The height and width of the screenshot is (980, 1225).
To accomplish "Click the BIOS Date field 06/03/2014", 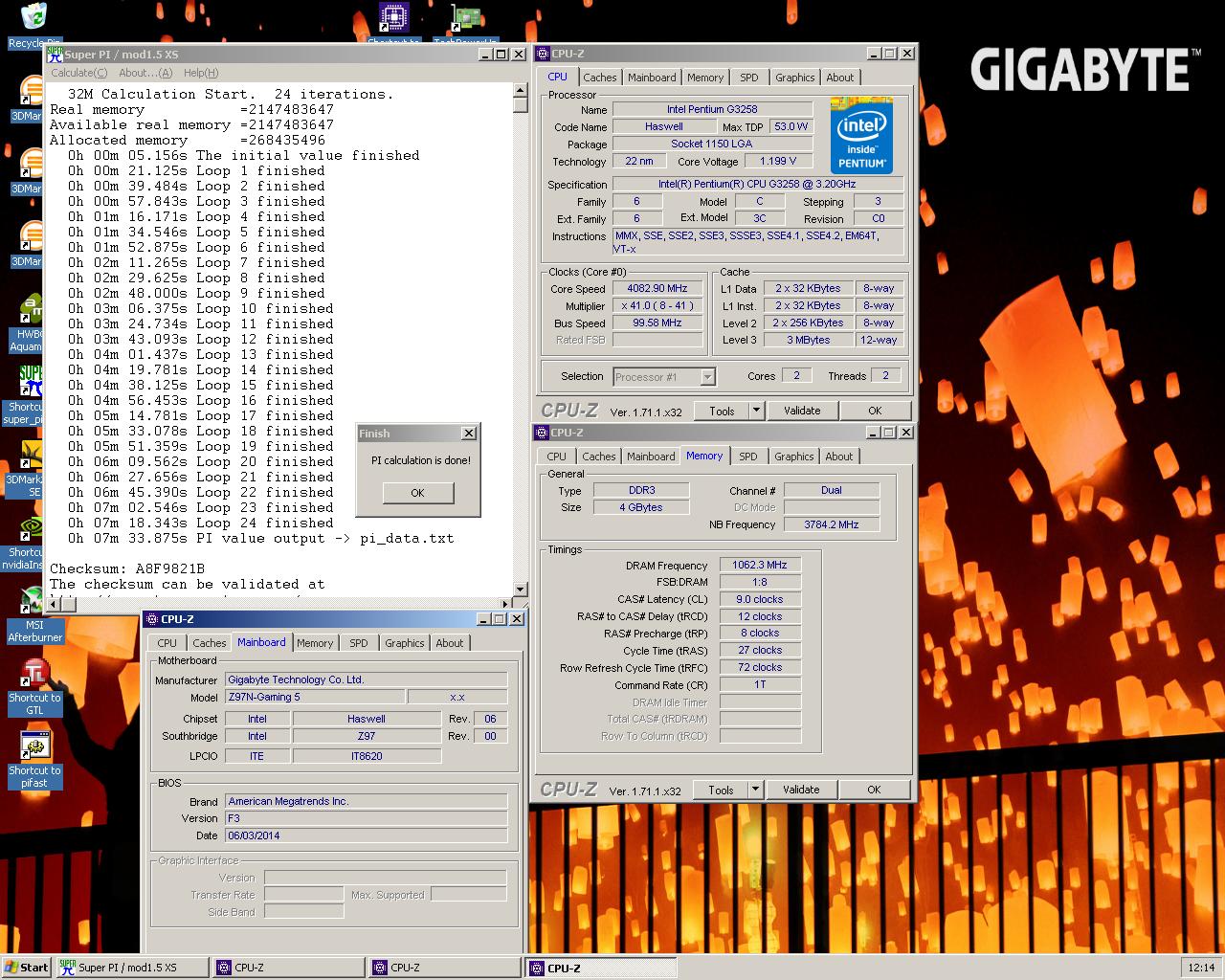I will point(366,835).
